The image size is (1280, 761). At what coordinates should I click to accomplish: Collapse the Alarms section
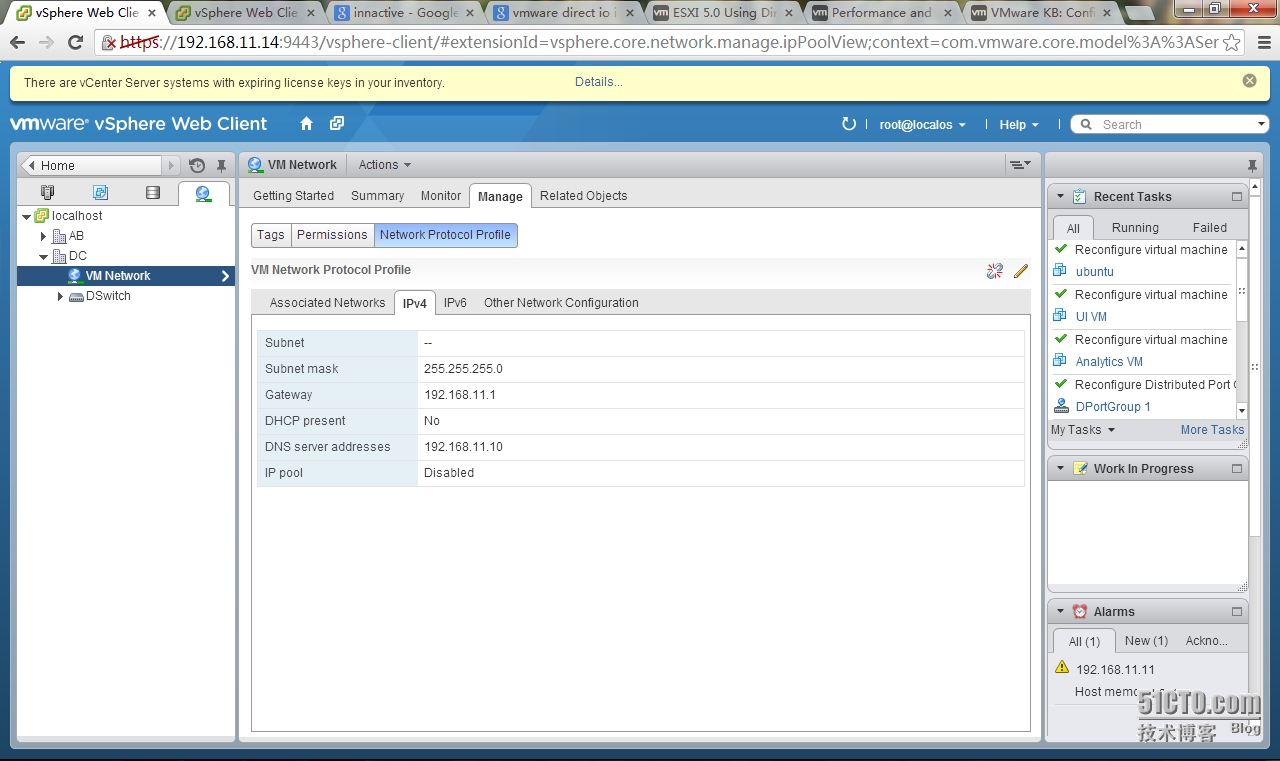(x=1061, y=612)
